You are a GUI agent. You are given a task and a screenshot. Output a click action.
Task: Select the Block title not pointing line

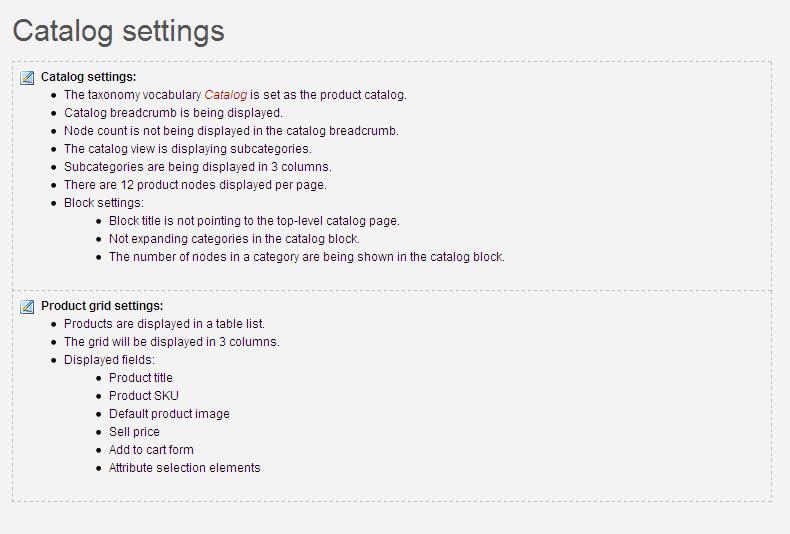tap(254, 221)
